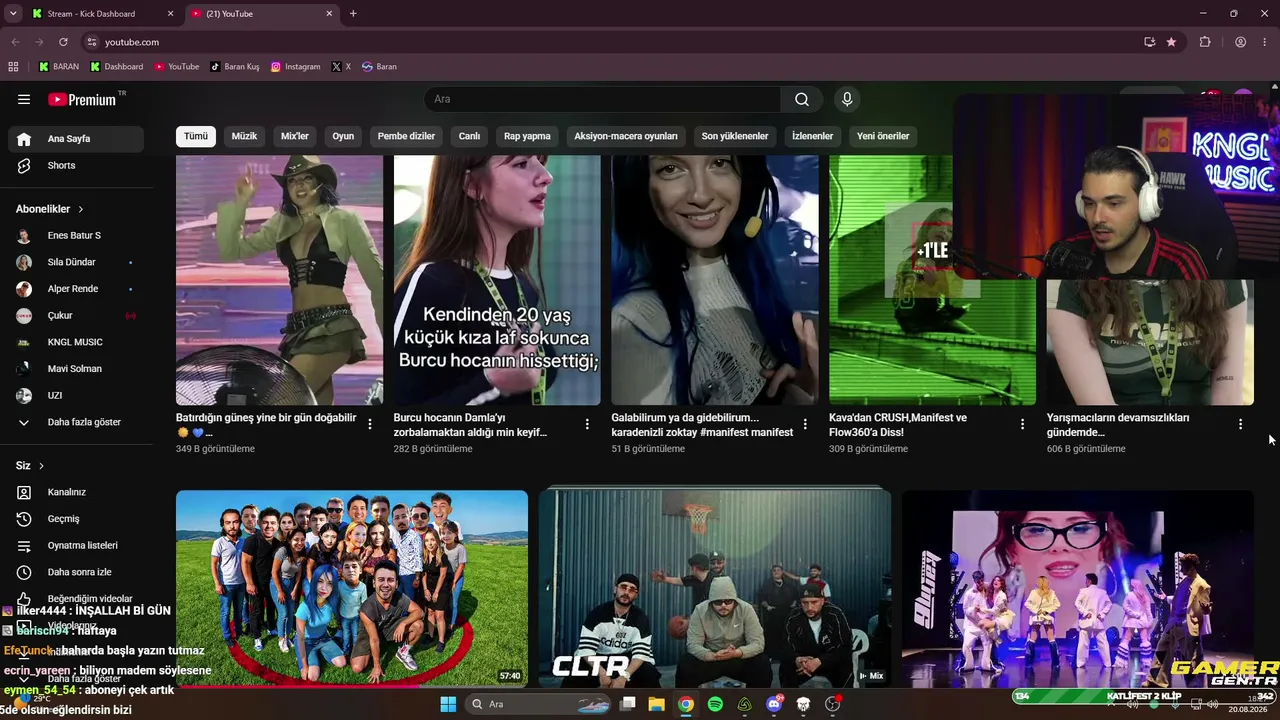Play the 57:40 group video thumbnail
This screenshot has width=1280, height=720.
click(x=352, y=588)
